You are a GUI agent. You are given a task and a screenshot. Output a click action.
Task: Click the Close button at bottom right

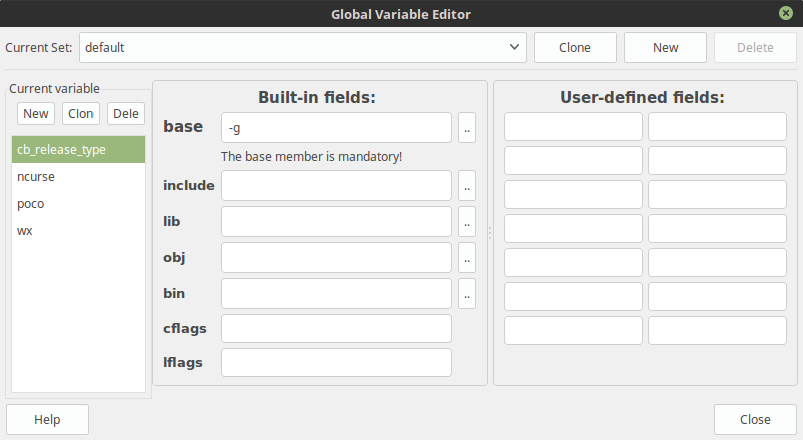[x=755, y=419]
